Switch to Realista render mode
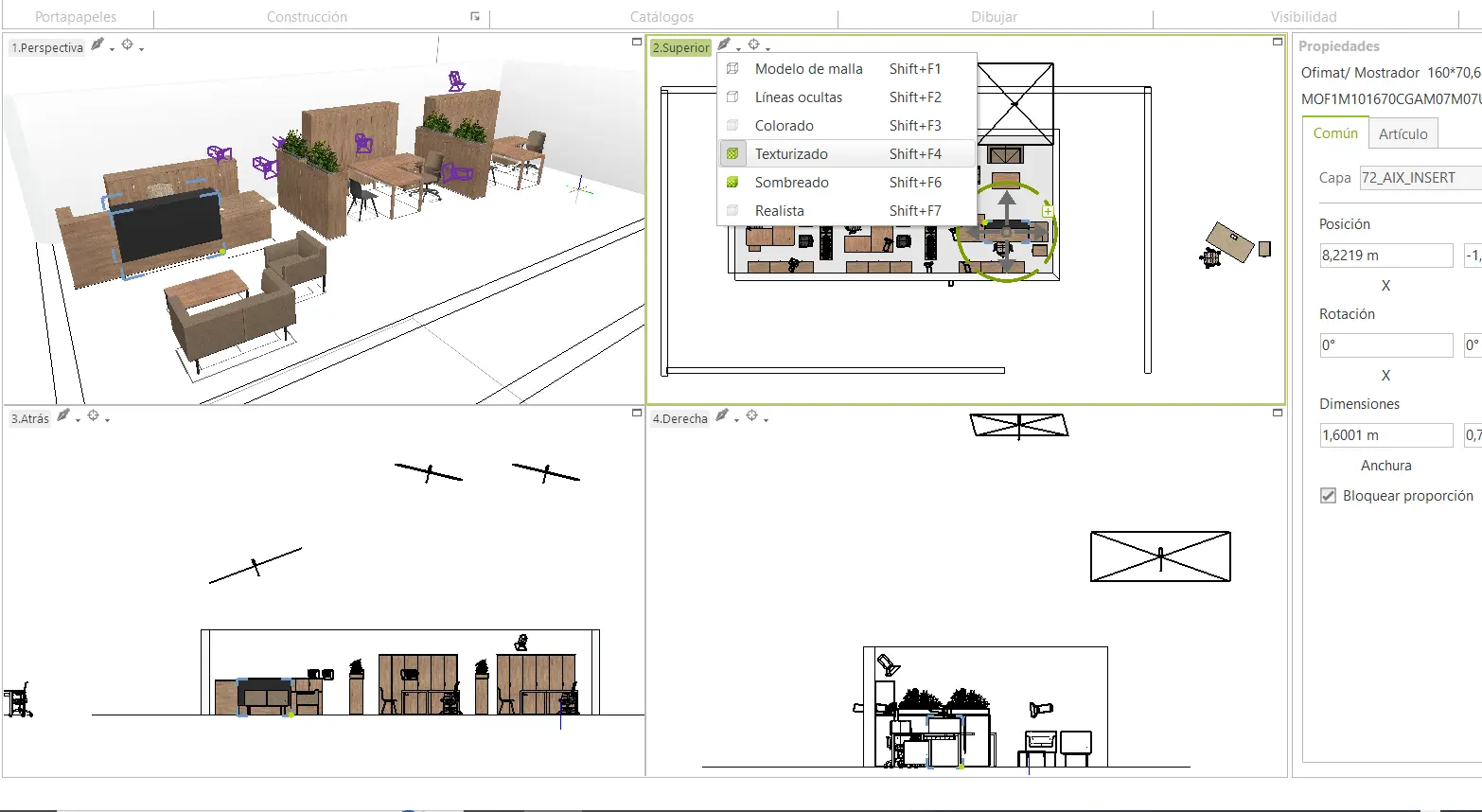This screenshot has height=812, width=1482. click(x=847, y=211)
